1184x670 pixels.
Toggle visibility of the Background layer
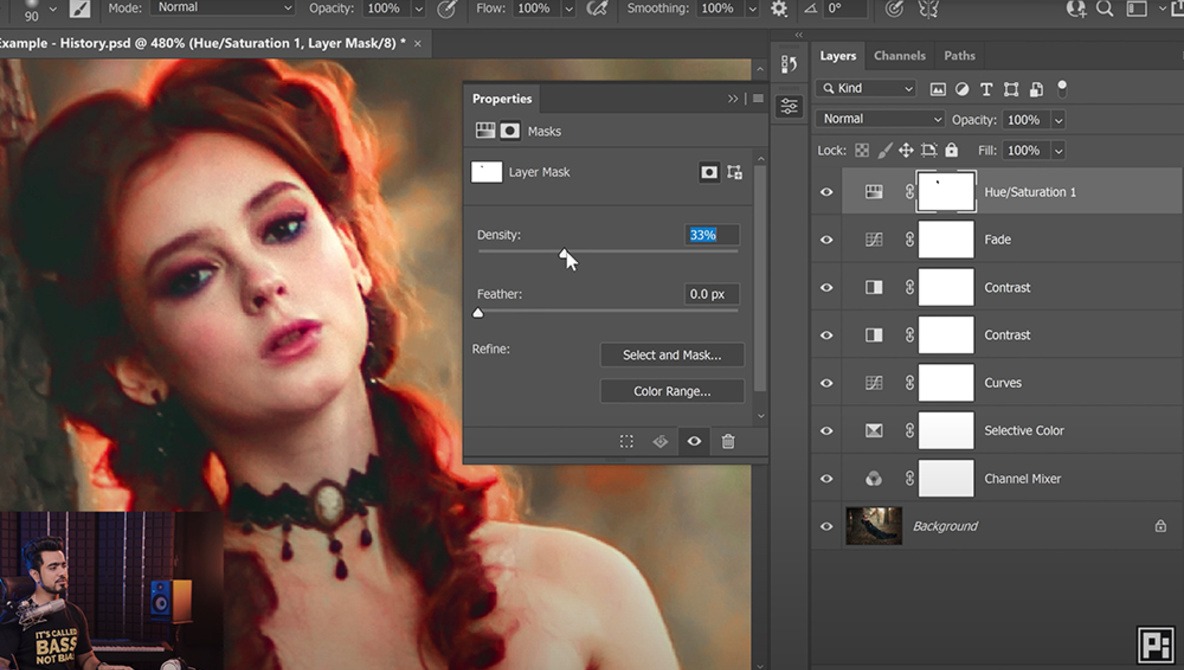click(826, 526)
